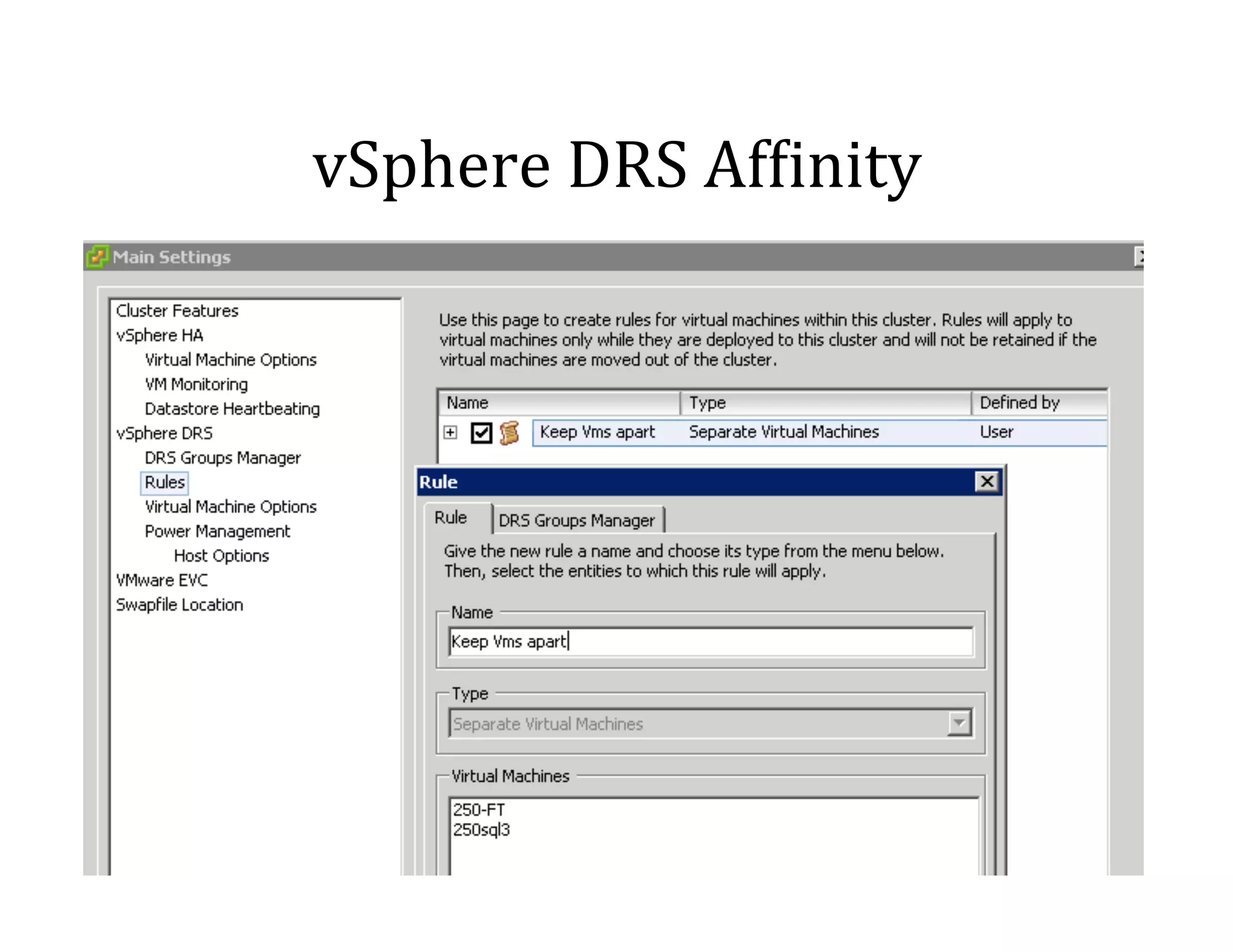Screen dimensions: 1233x952
Task: Open Virtual Machine Options under vSphere DRS
Action: tap(231, 507)
